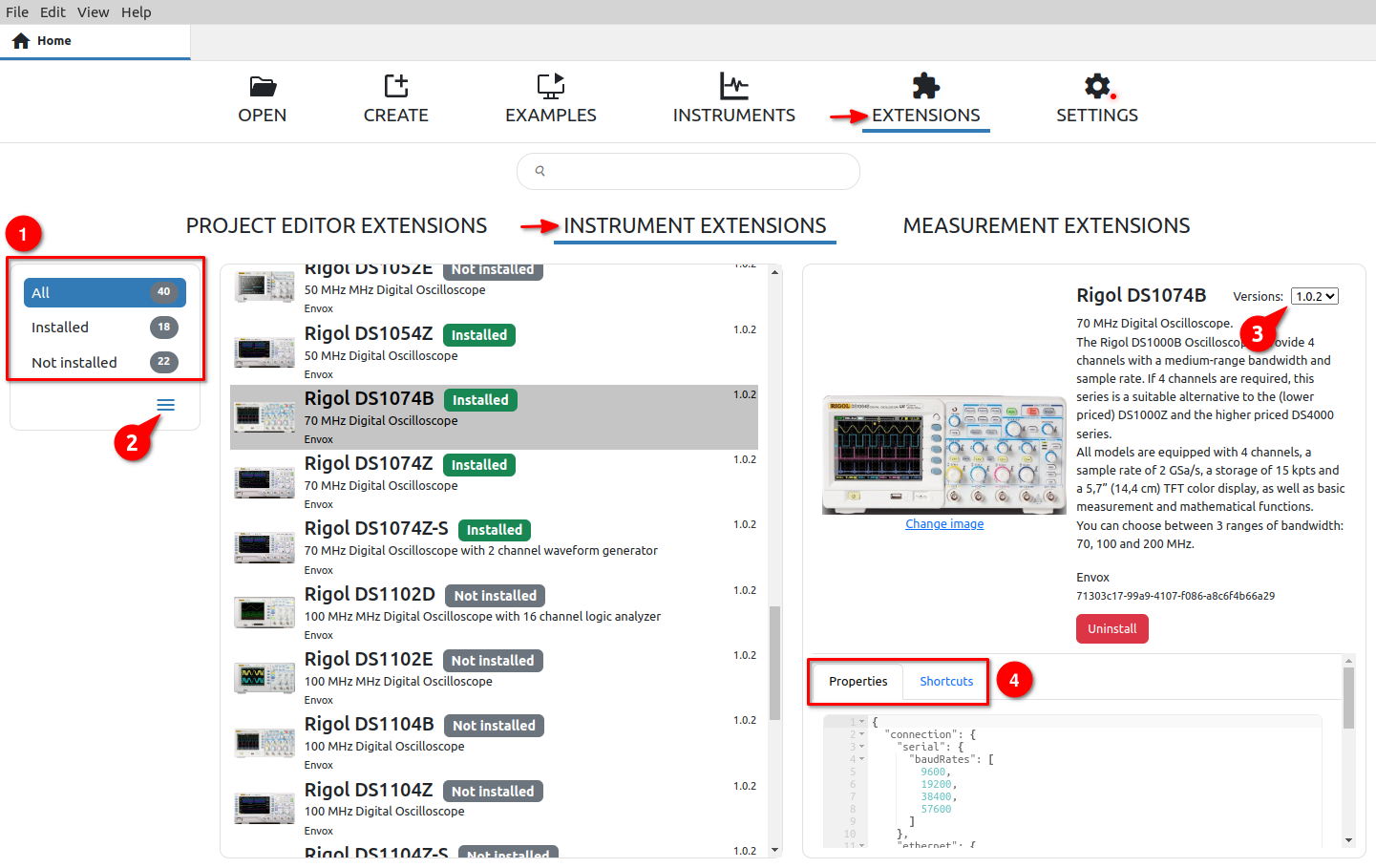Filter by Not installed extensions

pos(105,362)
